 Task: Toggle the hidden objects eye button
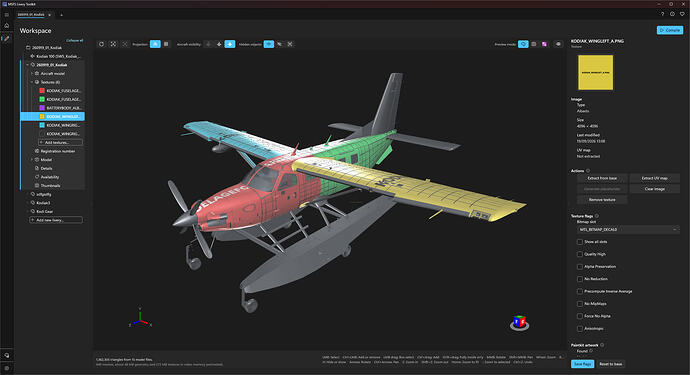coord(268,44)
